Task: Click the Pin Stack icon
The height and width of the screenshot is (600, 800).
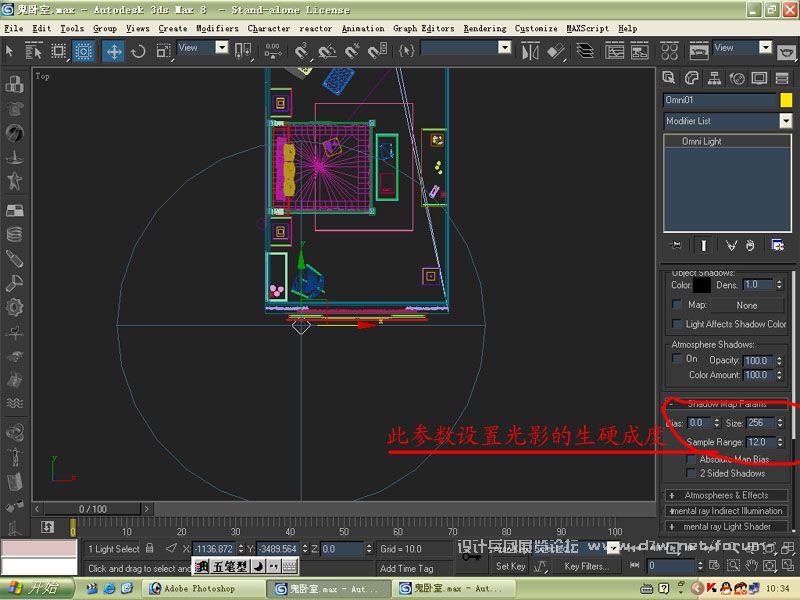Action: [676, 245]
